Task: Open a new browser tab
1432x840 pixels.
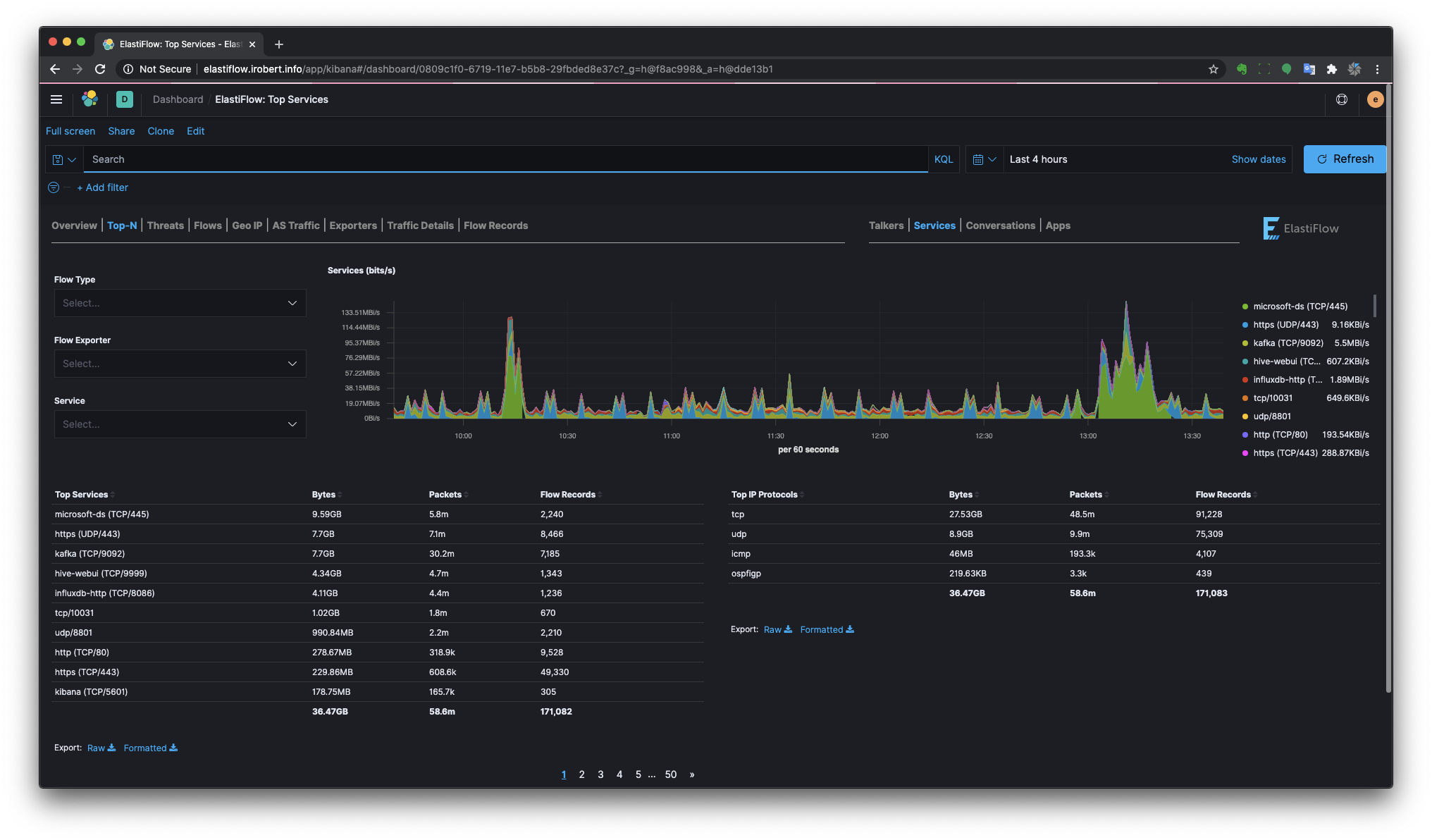Action: coord(279,44)
